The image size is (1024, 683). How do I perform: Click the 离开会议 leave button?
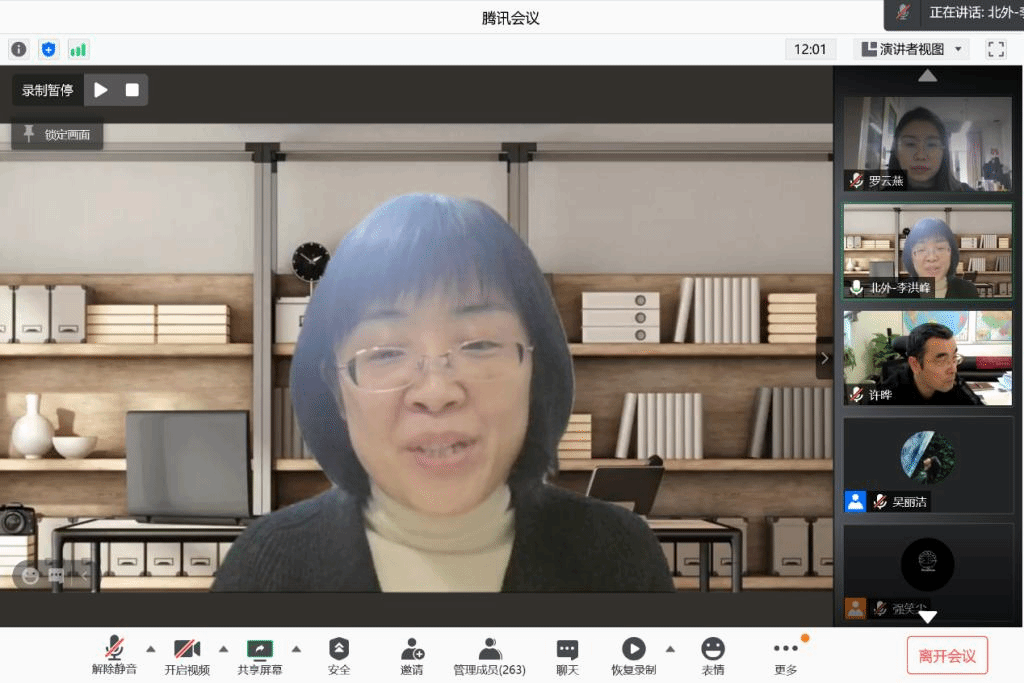[x=947, y=656]
